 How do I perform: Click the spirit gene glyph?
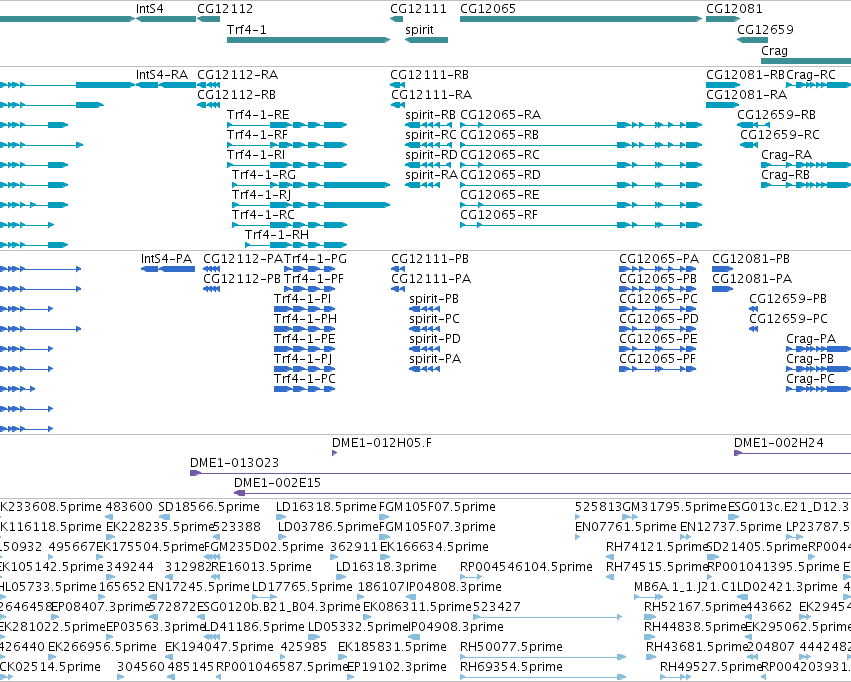click(x=426, y=40)
